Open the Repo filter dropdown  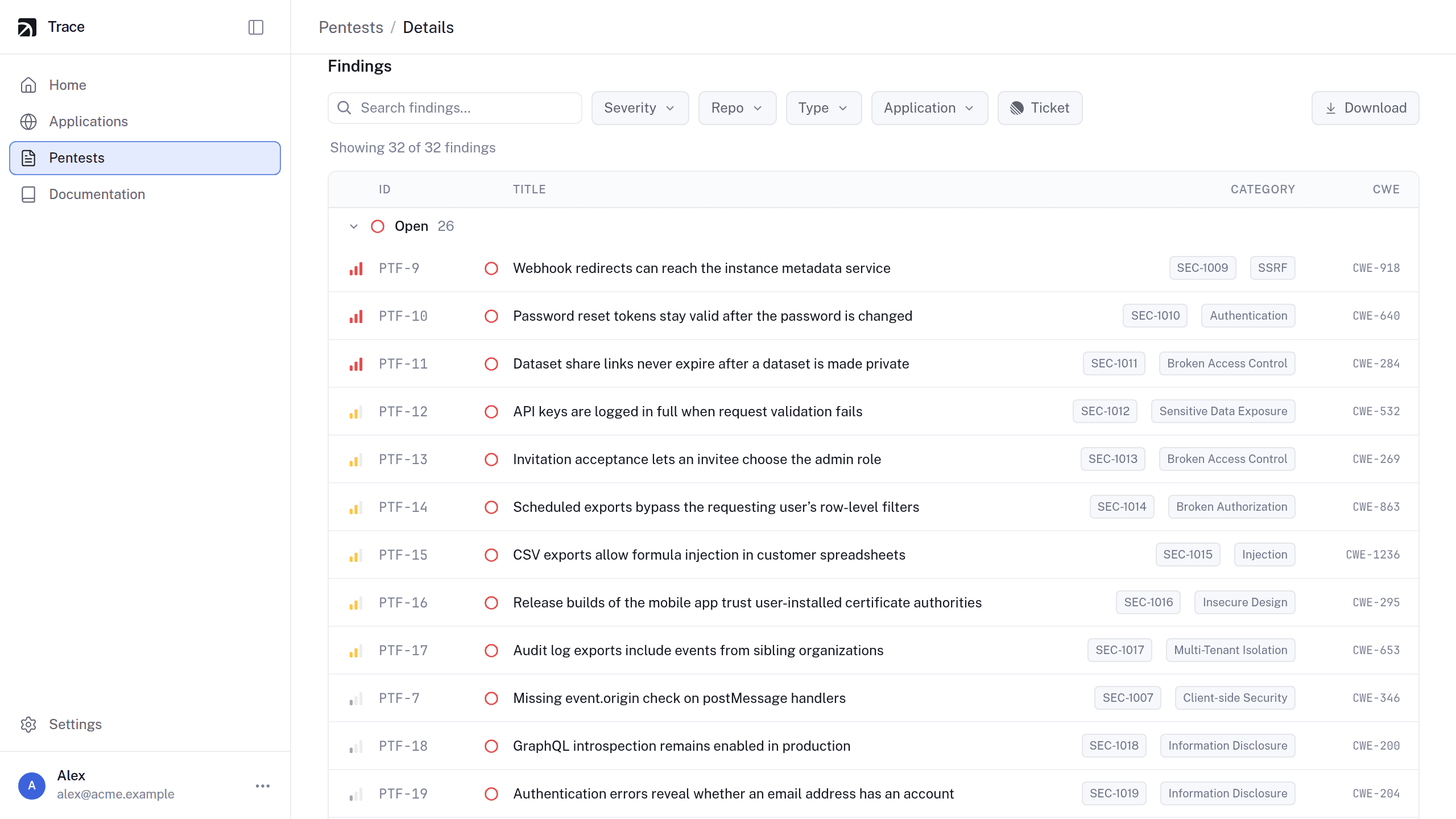737,108
